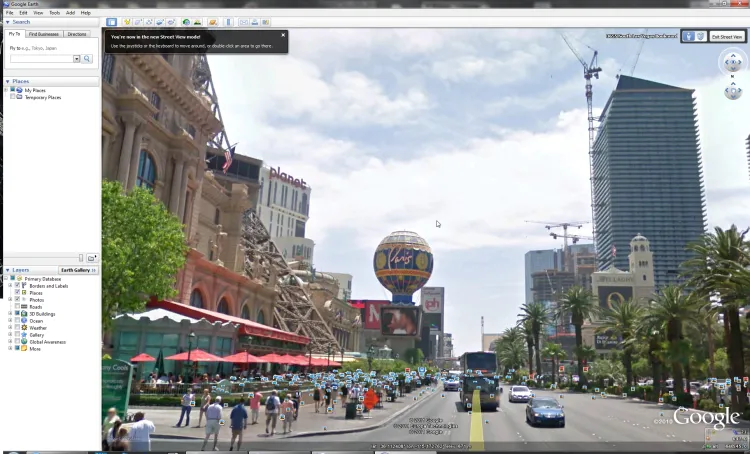Image resolution: width=750 pixels, height=454 pixels.
Task: Click the Exit Street View button
Action: pos(727,36)
